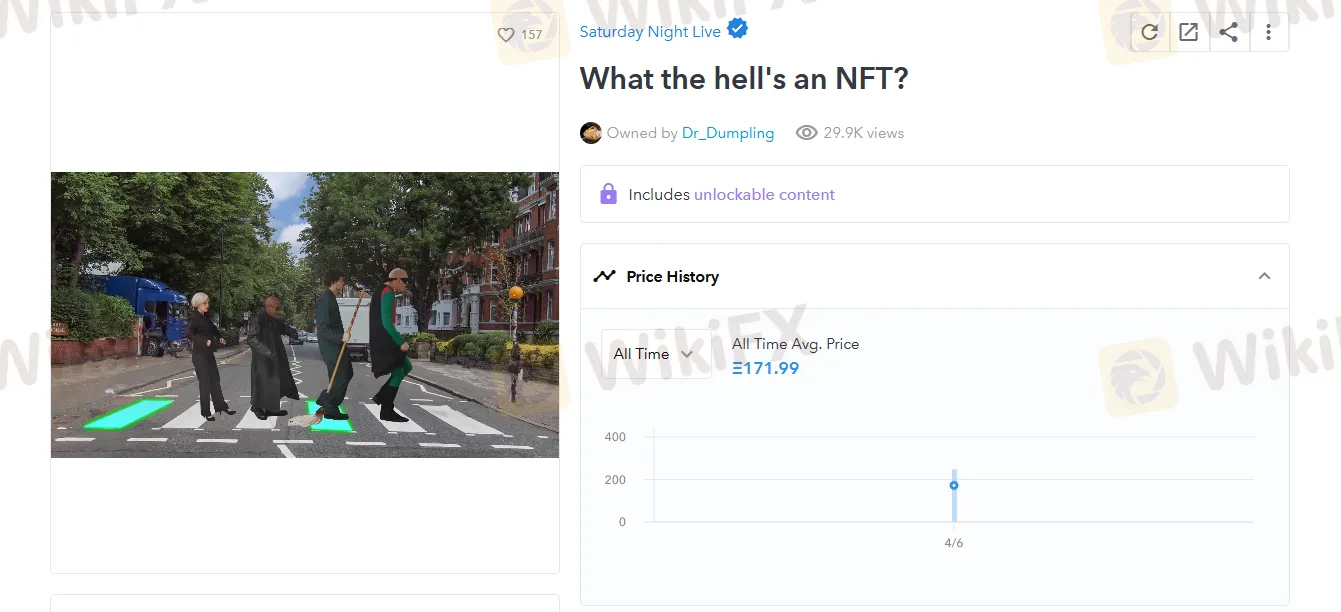Open the All Time range dropdown
The width and height of the screenshot is (1341, 612).
[656, 354]
